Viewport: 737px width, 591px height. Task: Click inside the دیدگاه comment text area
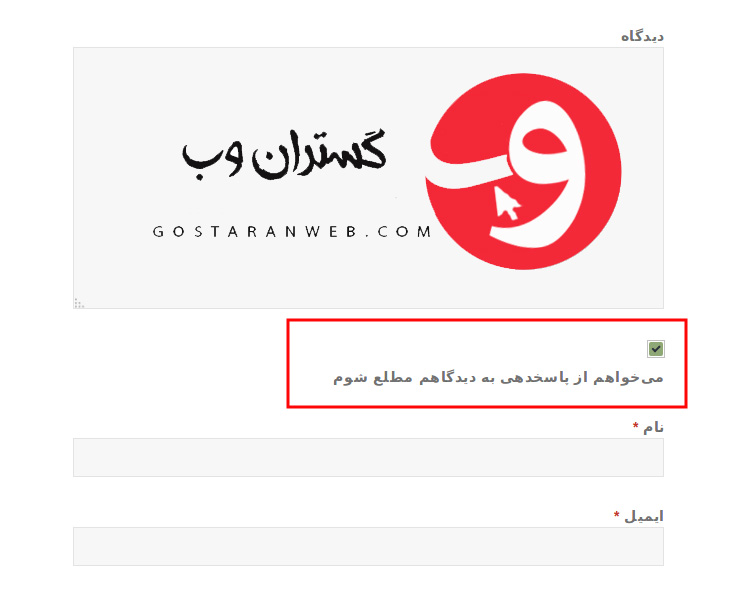[368, 178]
